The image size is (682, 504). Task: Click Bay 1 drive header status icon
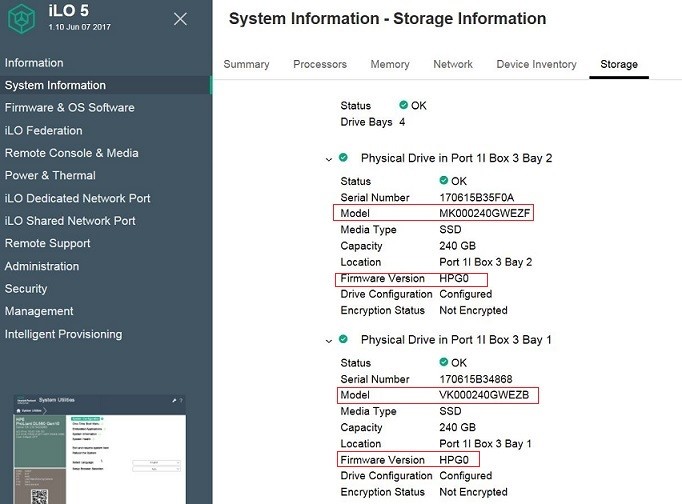tap(343, 339)
